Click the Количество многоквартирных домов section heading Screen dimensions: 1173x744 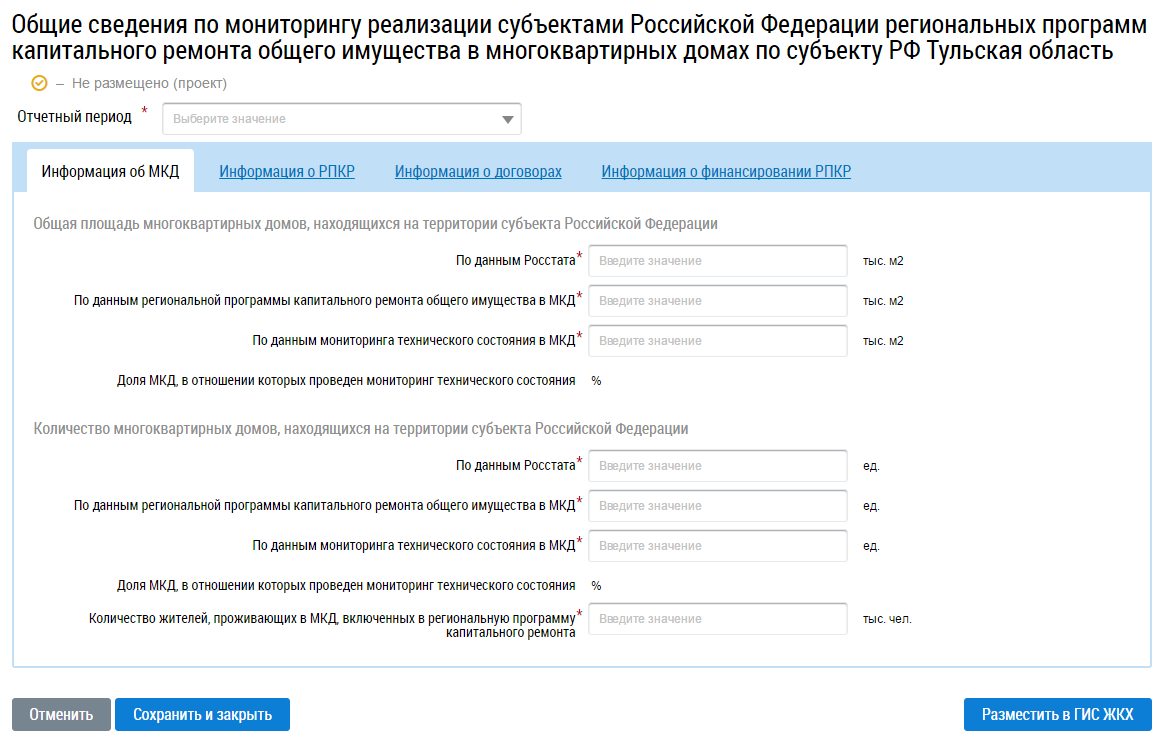(x=361, y=428)
